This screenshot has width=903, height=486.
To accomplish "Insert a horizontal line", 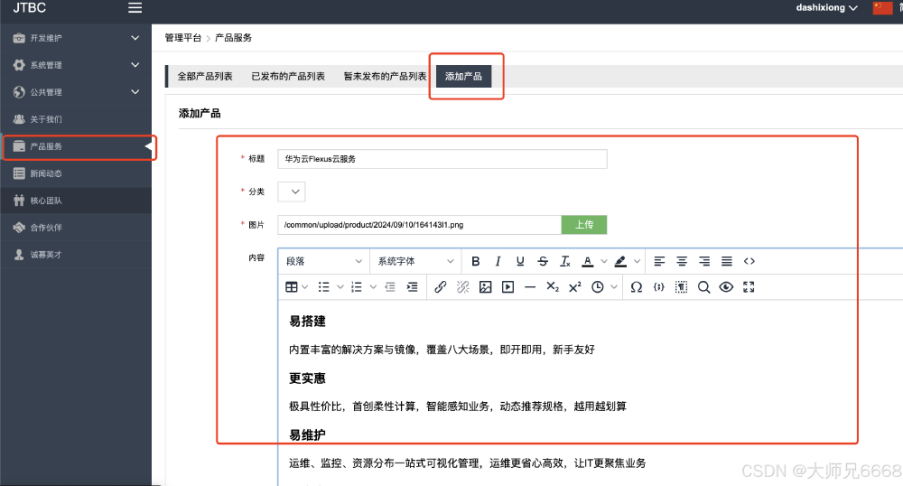I will coord(530,287).
